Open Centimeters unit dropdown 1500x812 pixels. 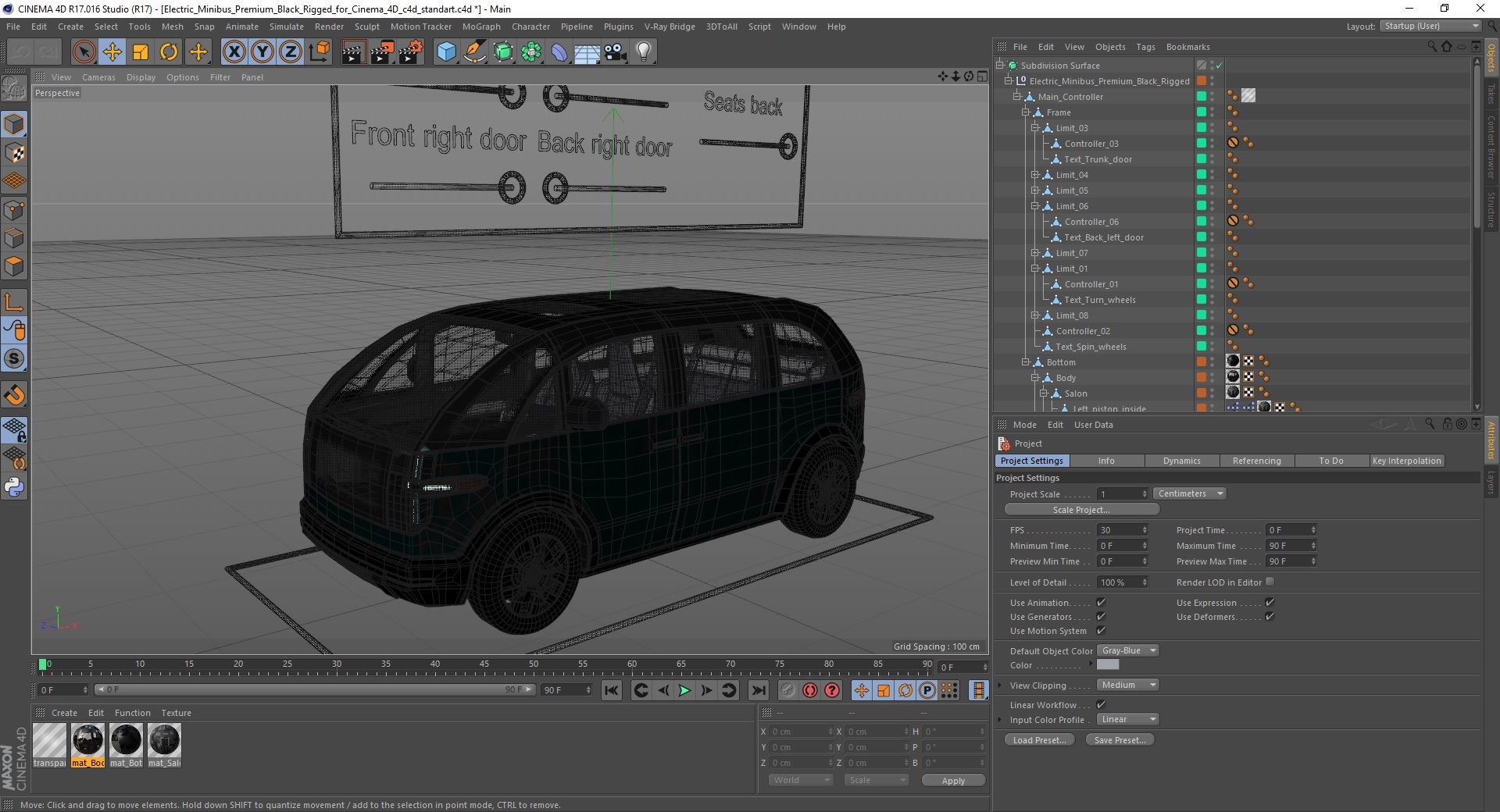click(1190, 493)
